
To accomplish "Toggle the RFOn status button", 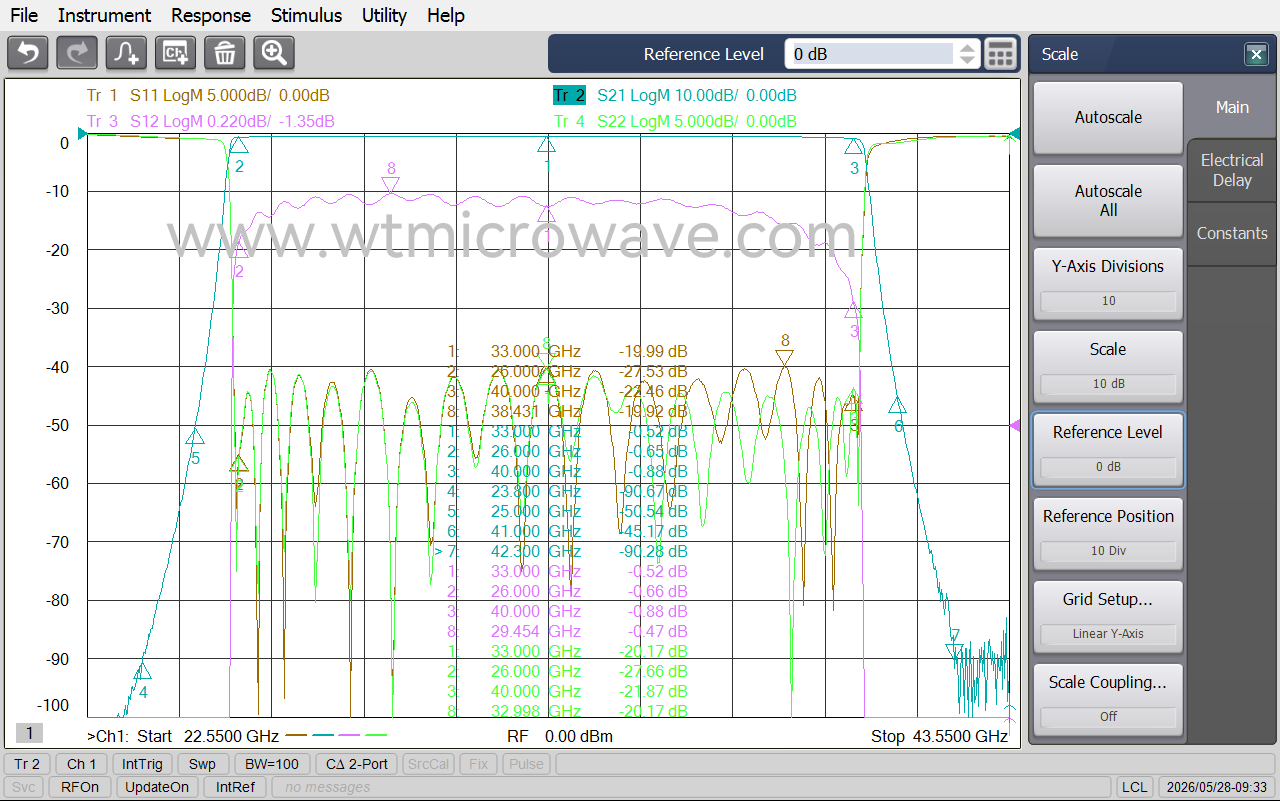I will point(80,787).
